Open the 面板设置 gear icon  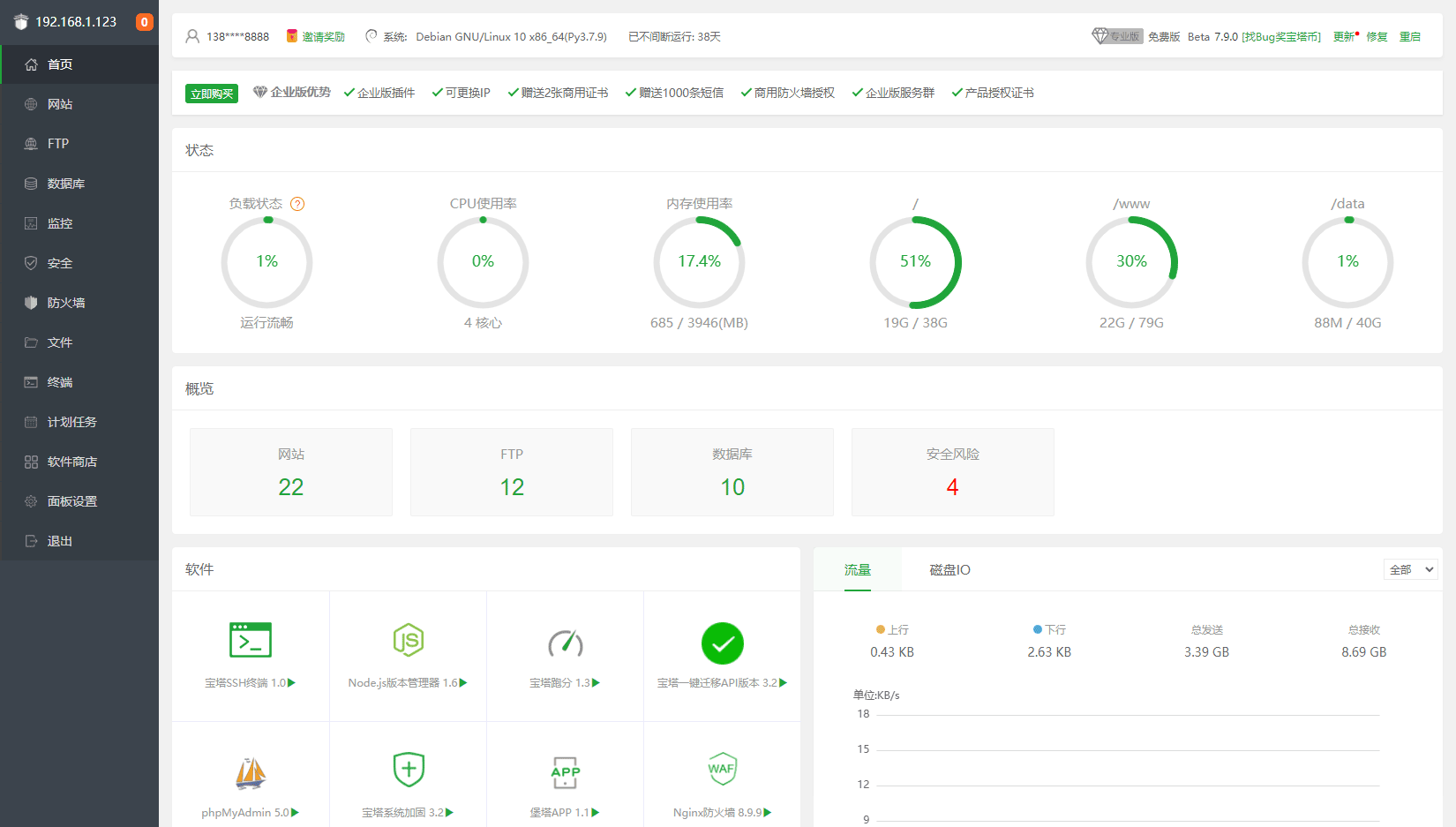[x=31, y=501]
